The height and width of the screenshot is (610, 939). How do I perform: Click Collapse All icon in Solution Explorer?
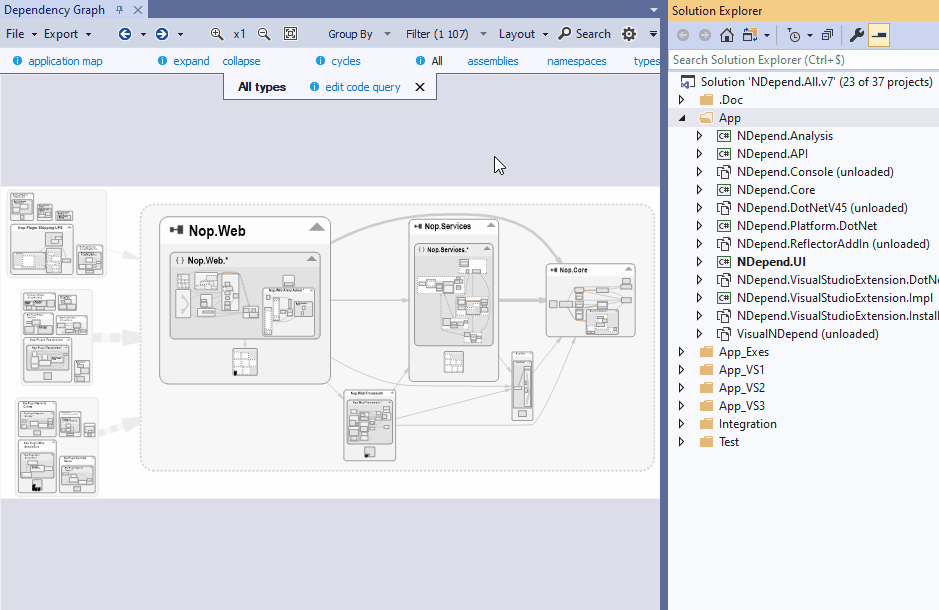pos(826,36)
